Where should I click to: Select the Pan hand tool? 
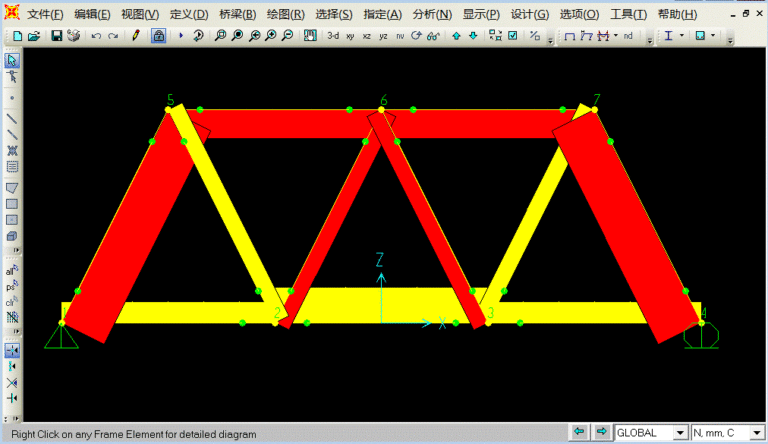point(308,36)
